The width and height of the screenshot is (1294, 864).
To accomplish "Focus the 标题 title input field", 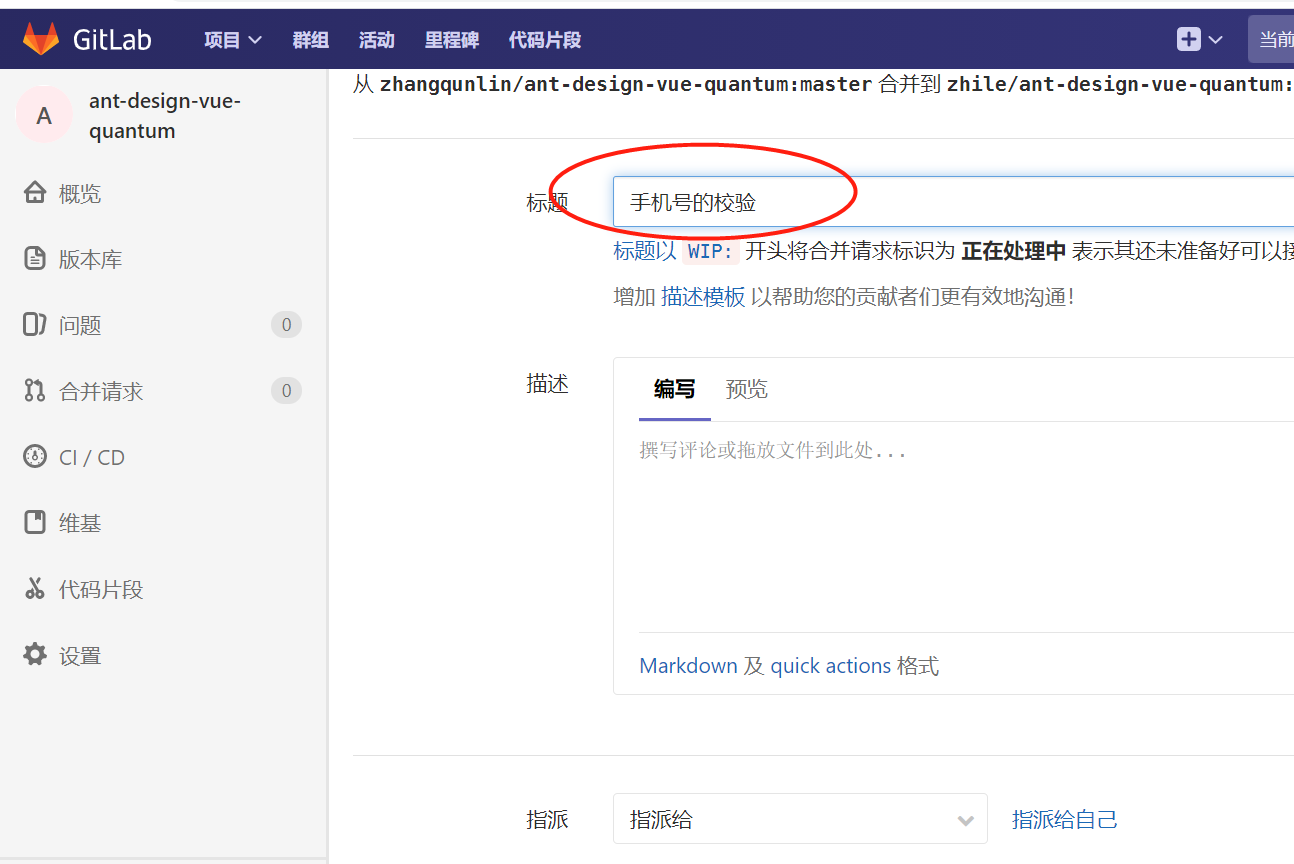I will [x=953, y=202].
